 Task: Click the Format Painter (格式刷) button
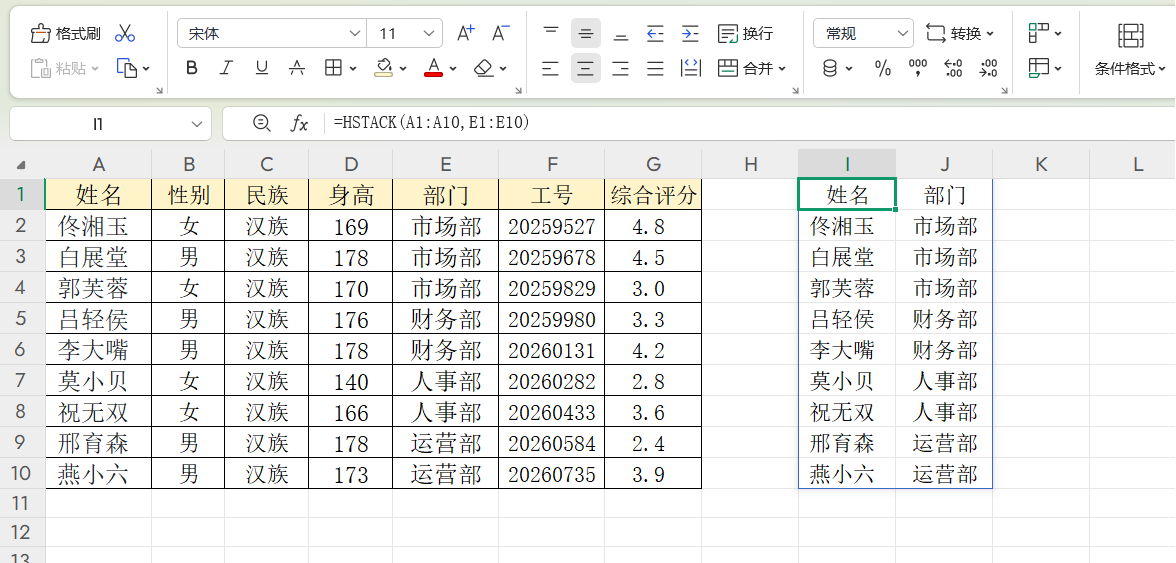coord(66,34)
